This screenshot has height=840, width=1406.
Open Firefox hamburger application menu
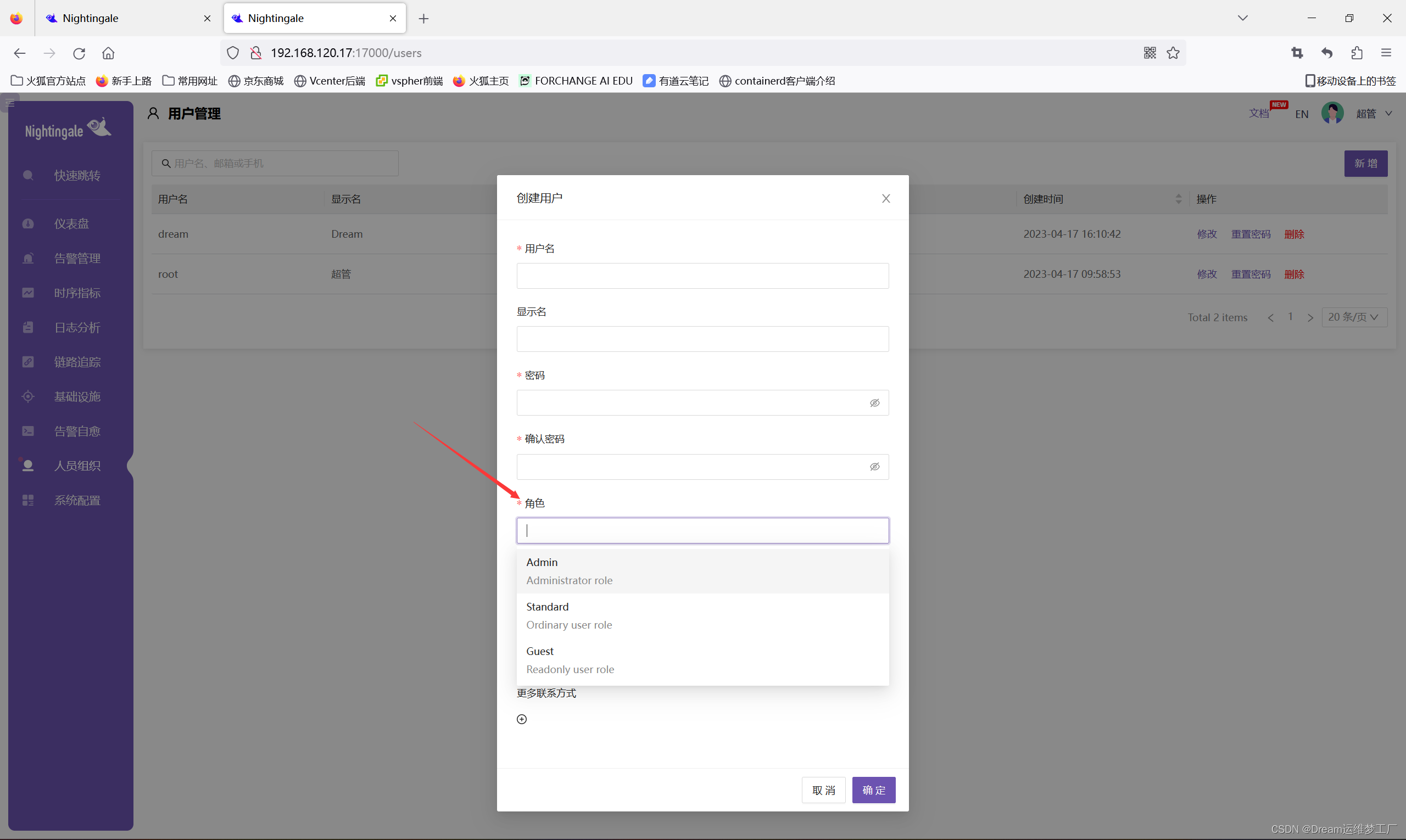[1386, 53]
